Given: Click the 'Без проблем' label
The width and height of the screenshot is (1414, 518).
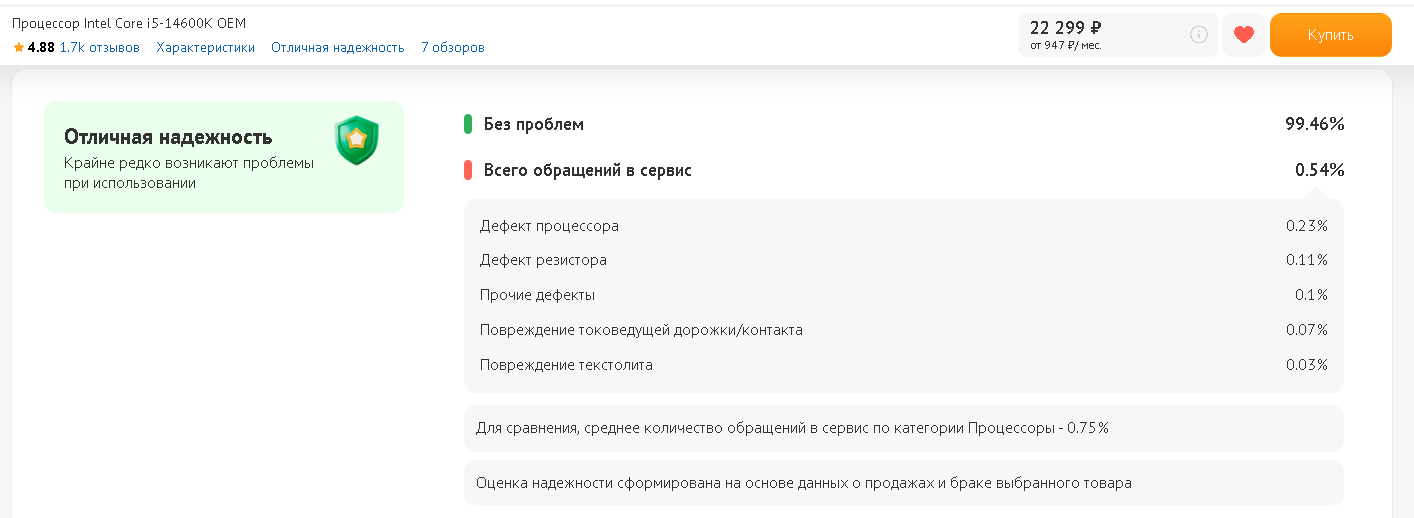Looking at the screenshot, I should click(534, 124).
